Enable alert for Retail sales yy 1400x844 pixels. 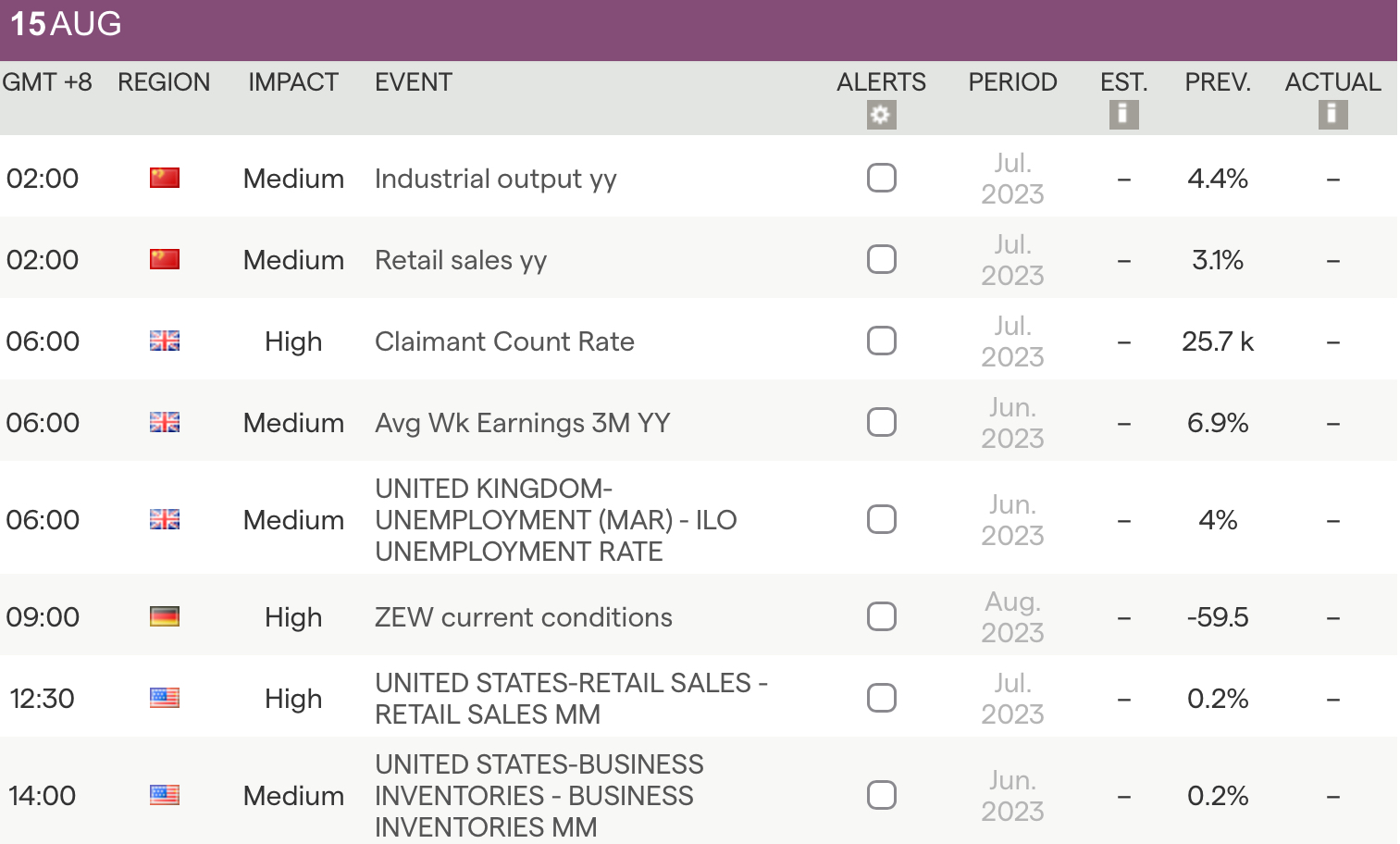coord(882,259)
